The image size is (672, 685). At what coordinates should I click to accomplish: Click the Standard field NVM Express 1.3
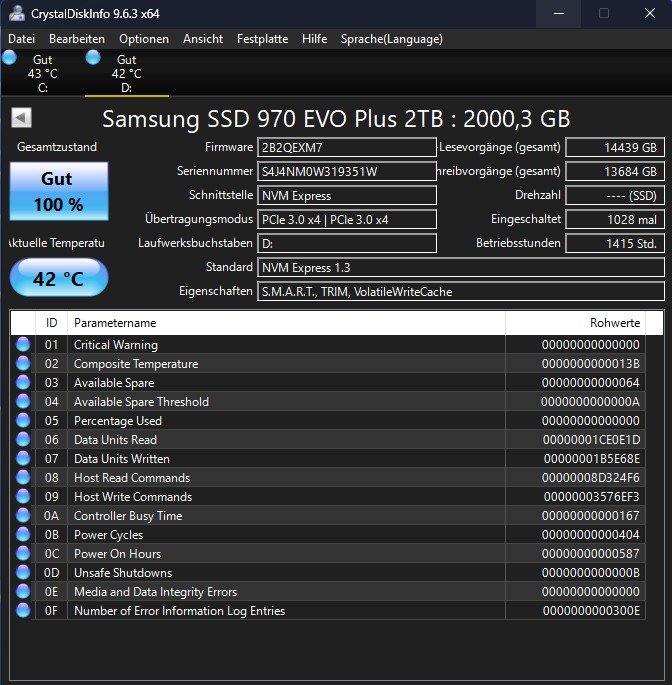(461, 267)
